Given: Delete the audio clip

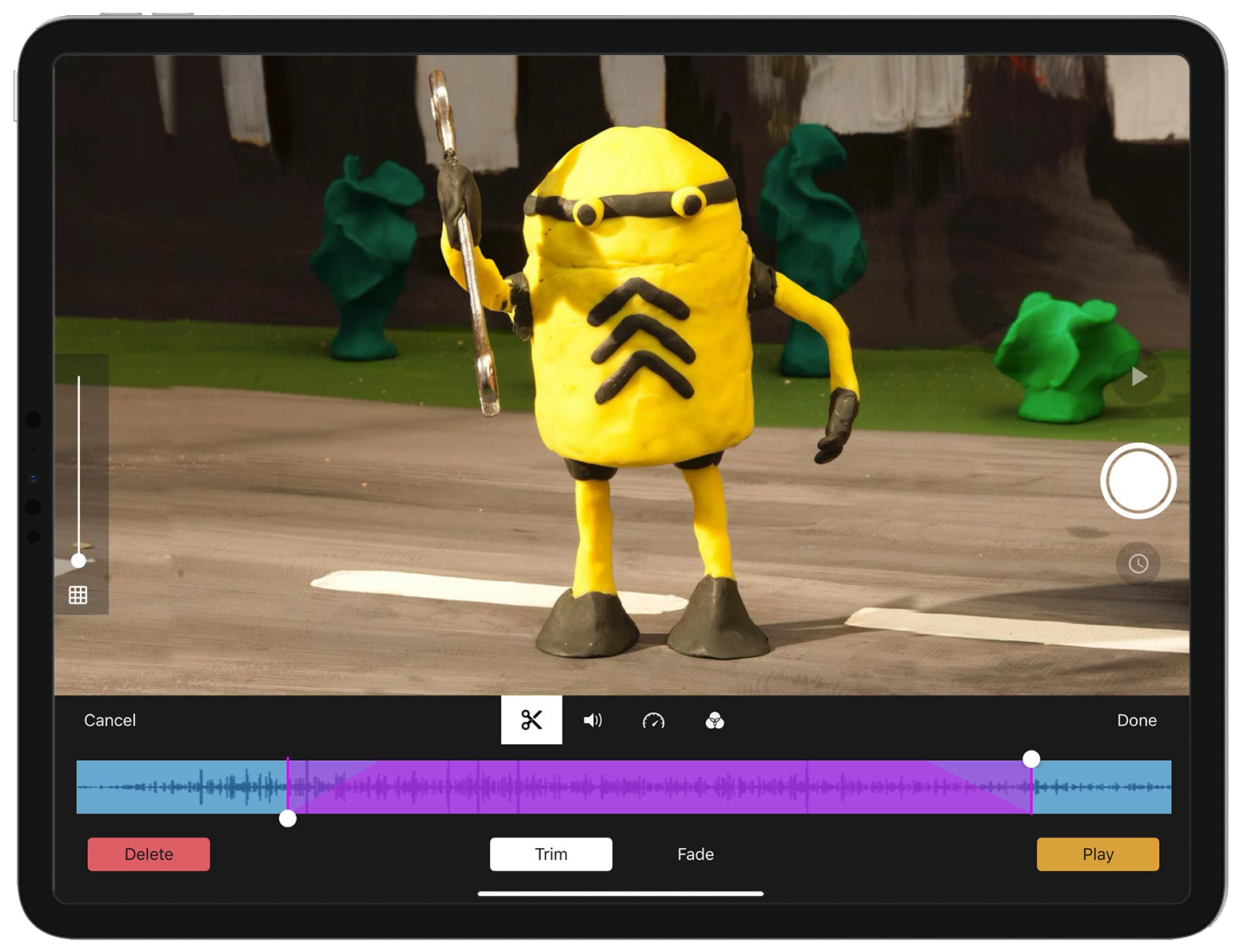Looking at the screenshot, I should click(149, 854).
